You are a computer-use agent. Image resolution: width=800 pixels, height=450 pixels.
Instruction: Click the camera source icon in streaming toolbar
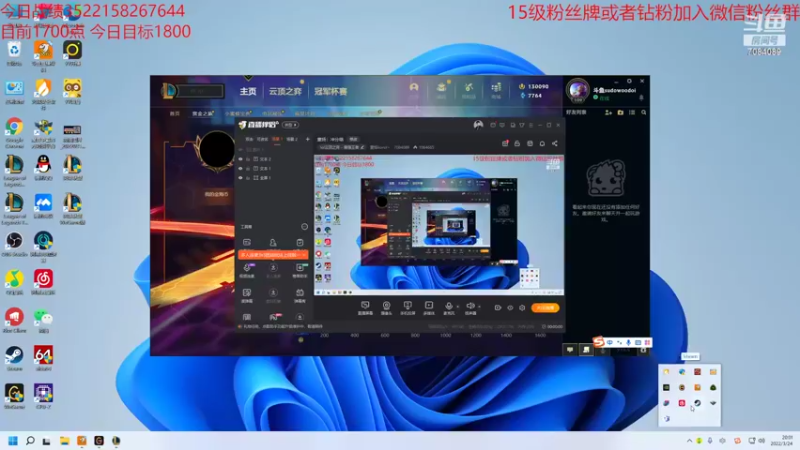coord(386,307)
